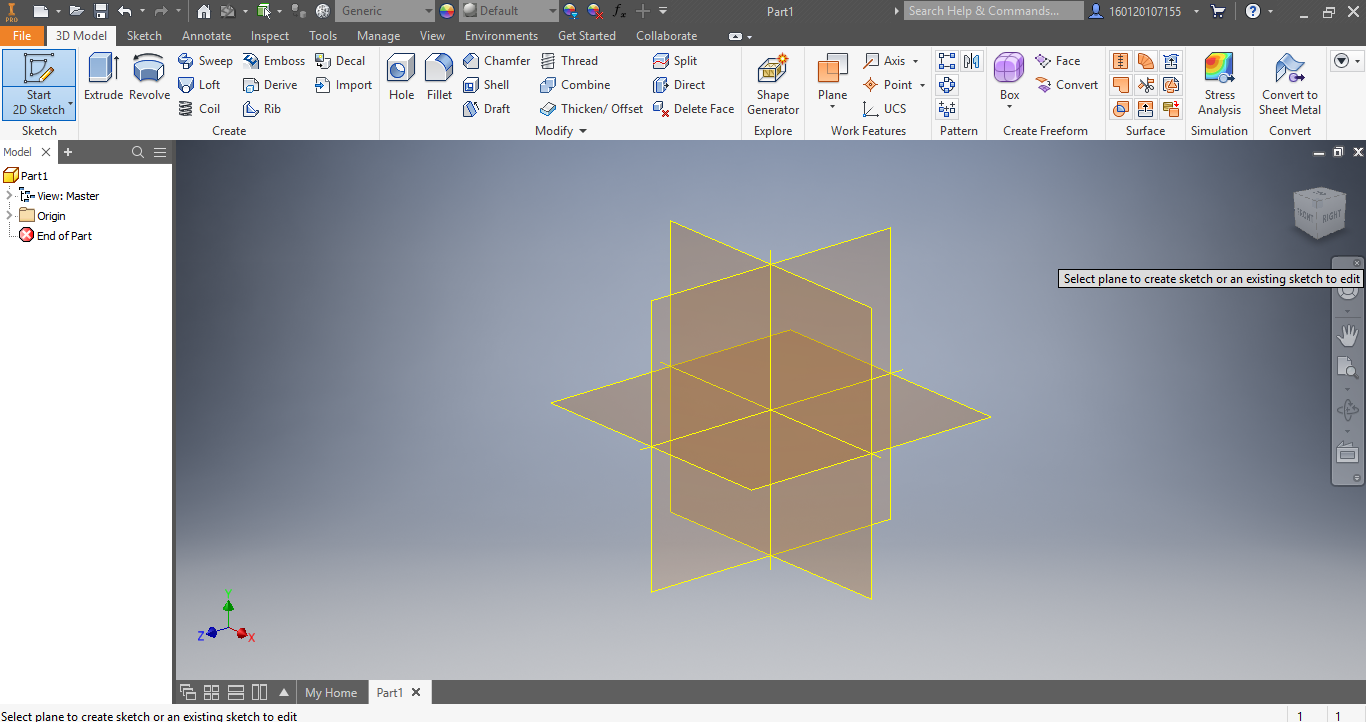Start the Coil feature
This screenshot has height=722, width=1366.
tap(199, 109)
